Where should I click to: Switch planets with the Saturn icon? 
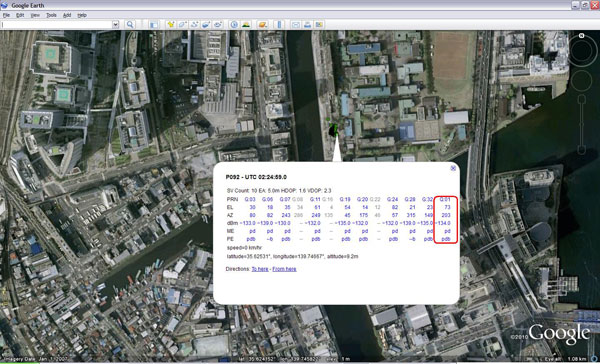262,24
